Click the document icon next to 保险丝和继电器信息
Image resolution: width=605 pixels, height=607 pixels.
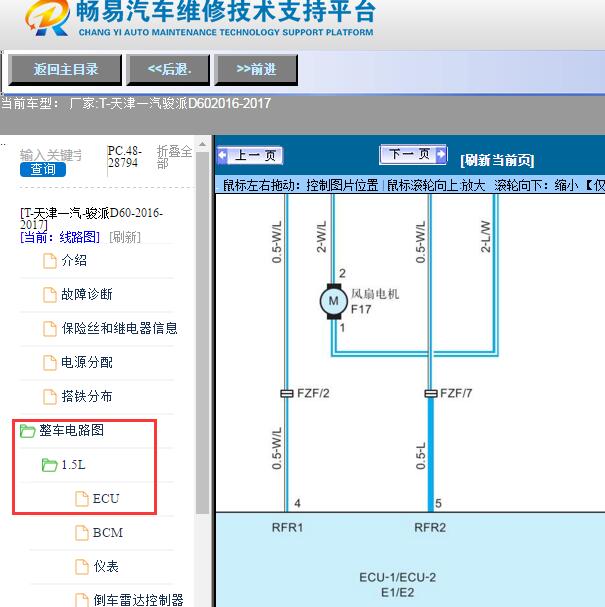pyautogui.click(x=50, y=329)
